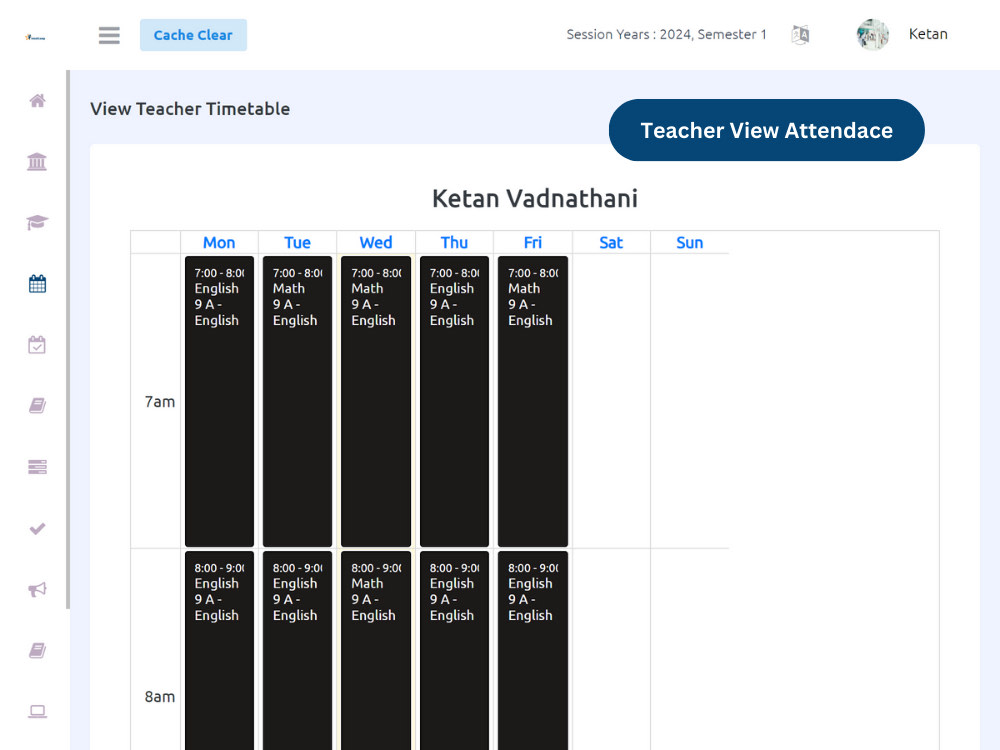Open Monday 8:00 English class event

click(x=219, y=651)
